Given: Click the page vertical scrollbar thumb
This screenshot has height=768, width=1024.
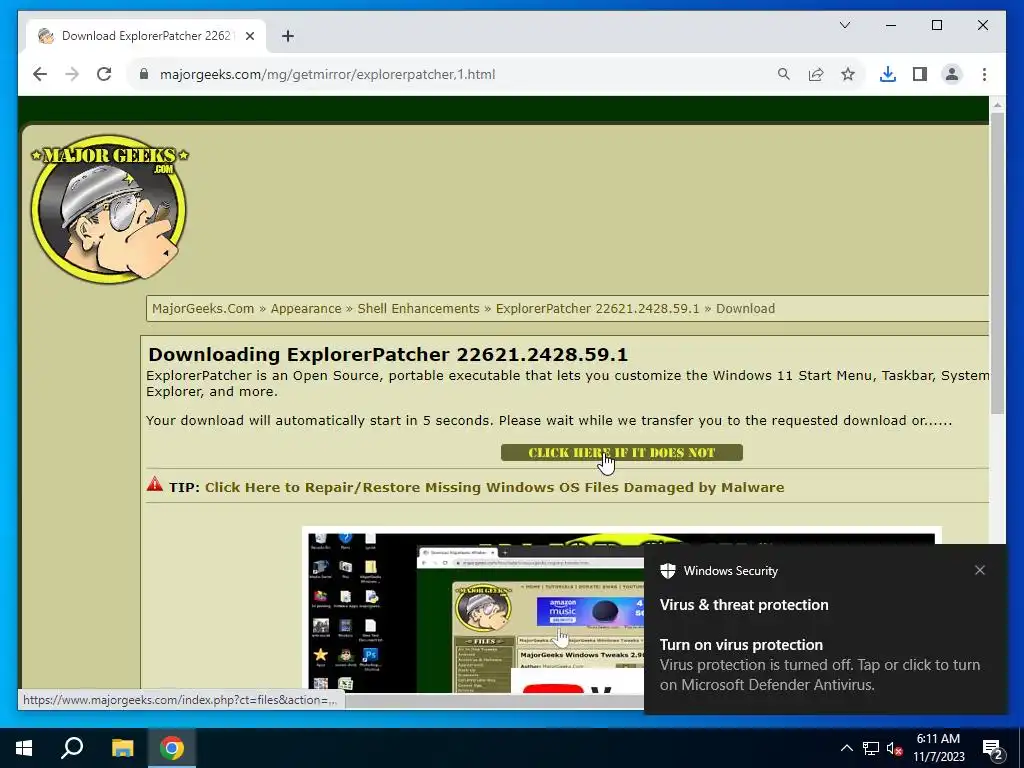Looking at the screenshot, I should tap(997, 261).
